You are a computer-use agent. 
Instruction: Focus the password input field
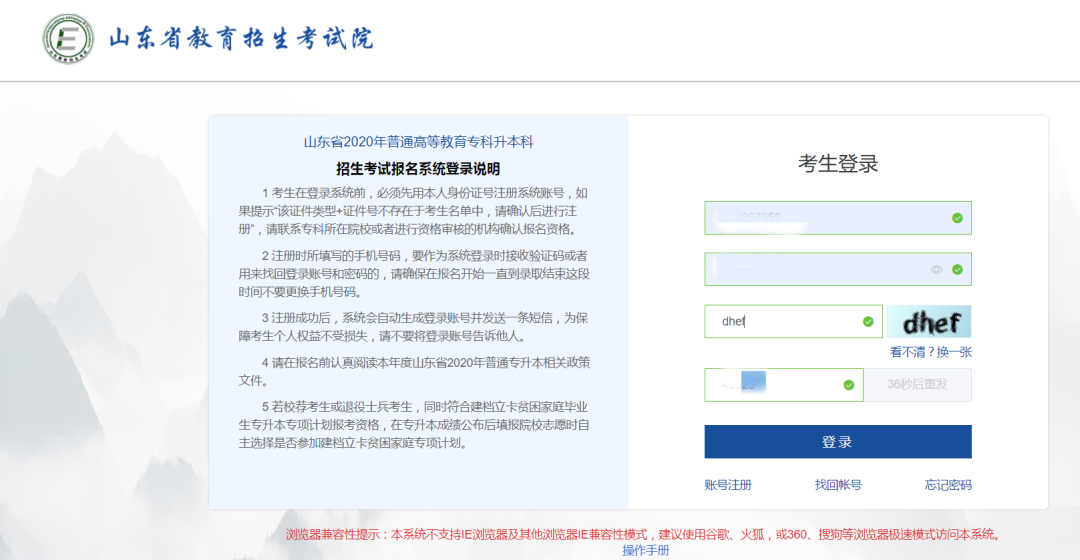click(815, 269)
